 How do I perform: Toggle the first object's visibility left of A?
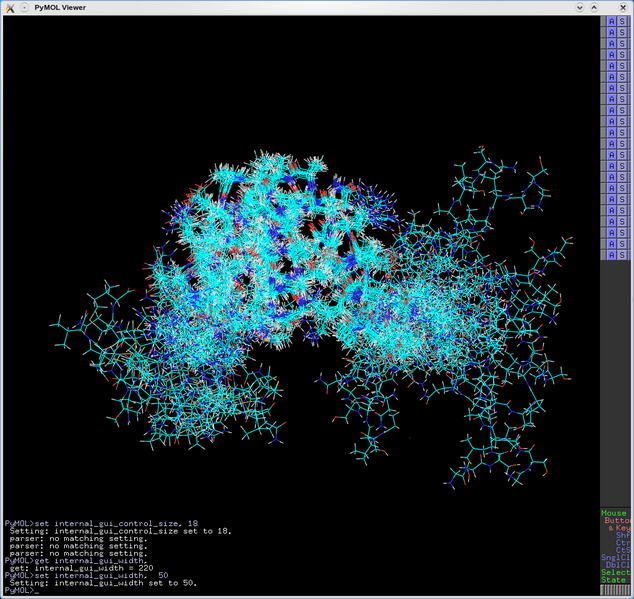603,21
